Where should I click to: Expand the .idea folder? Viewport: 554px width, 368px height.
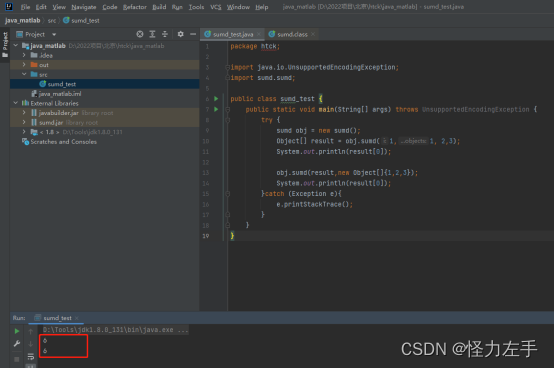(x=24, y=55)
